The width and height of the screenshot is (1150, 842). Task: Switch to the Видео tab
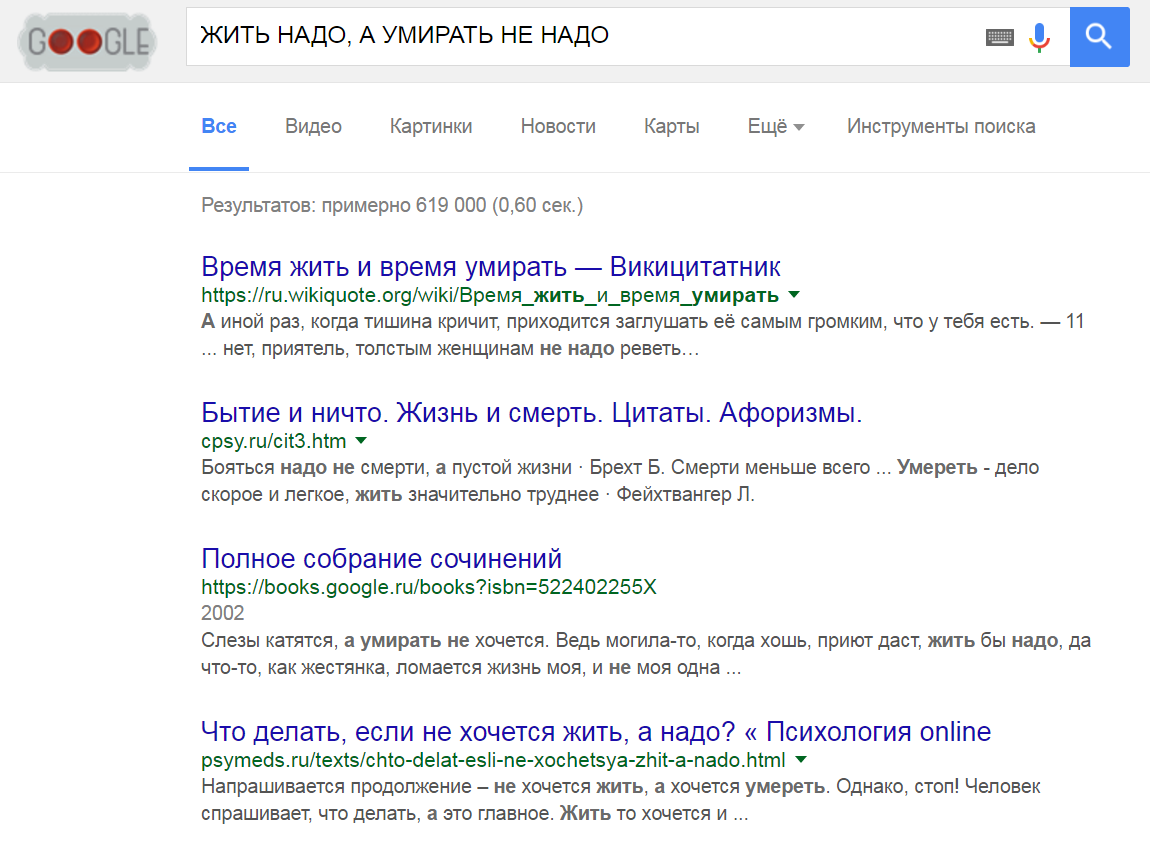tap(313, 126)
